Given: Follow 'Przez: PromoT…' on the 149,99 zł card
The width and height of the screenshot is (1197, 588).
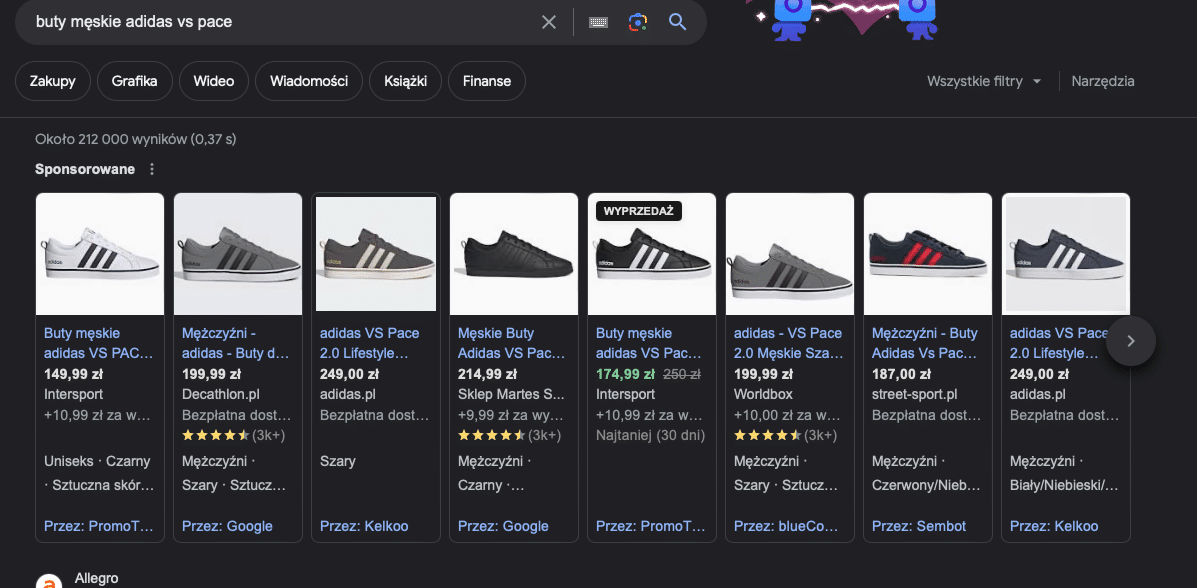Looking at the screenshot, I should click(x=98, y=526).
